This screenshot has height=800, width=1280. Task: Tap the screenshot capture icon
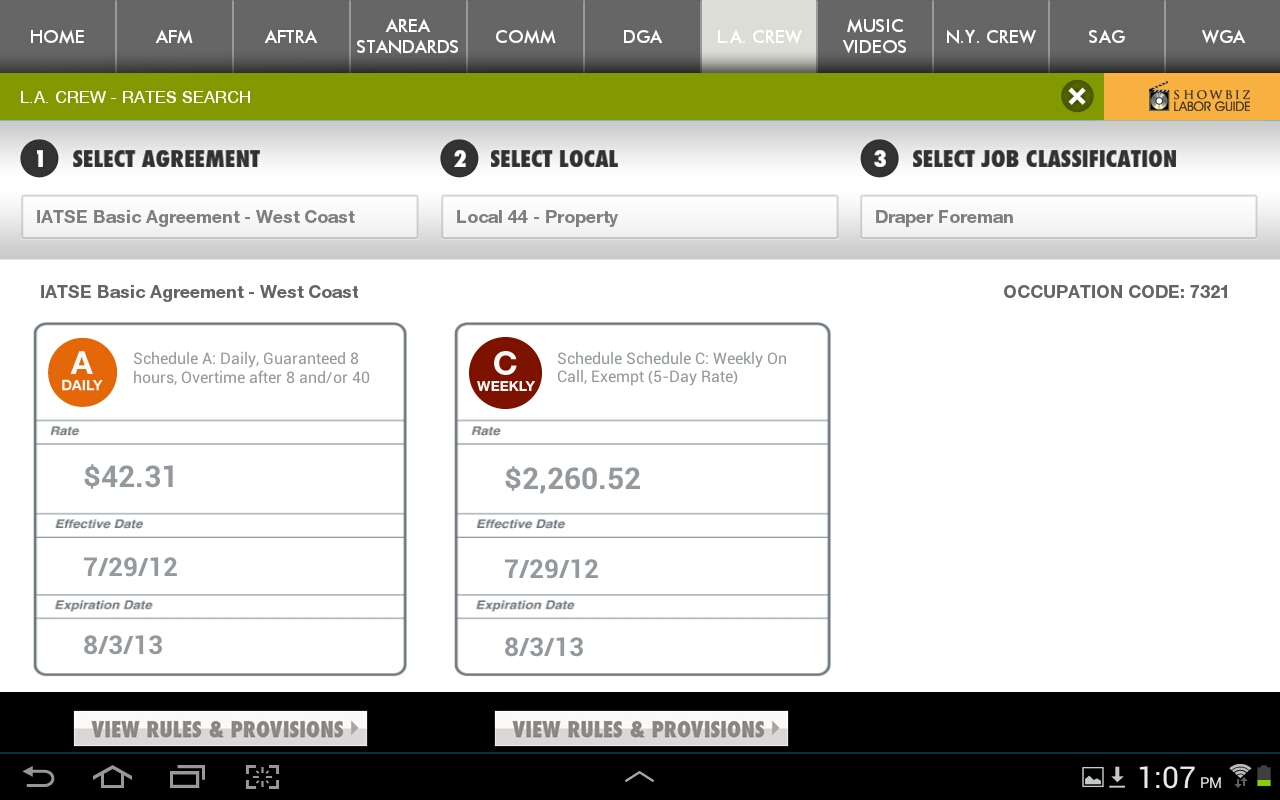262,777
